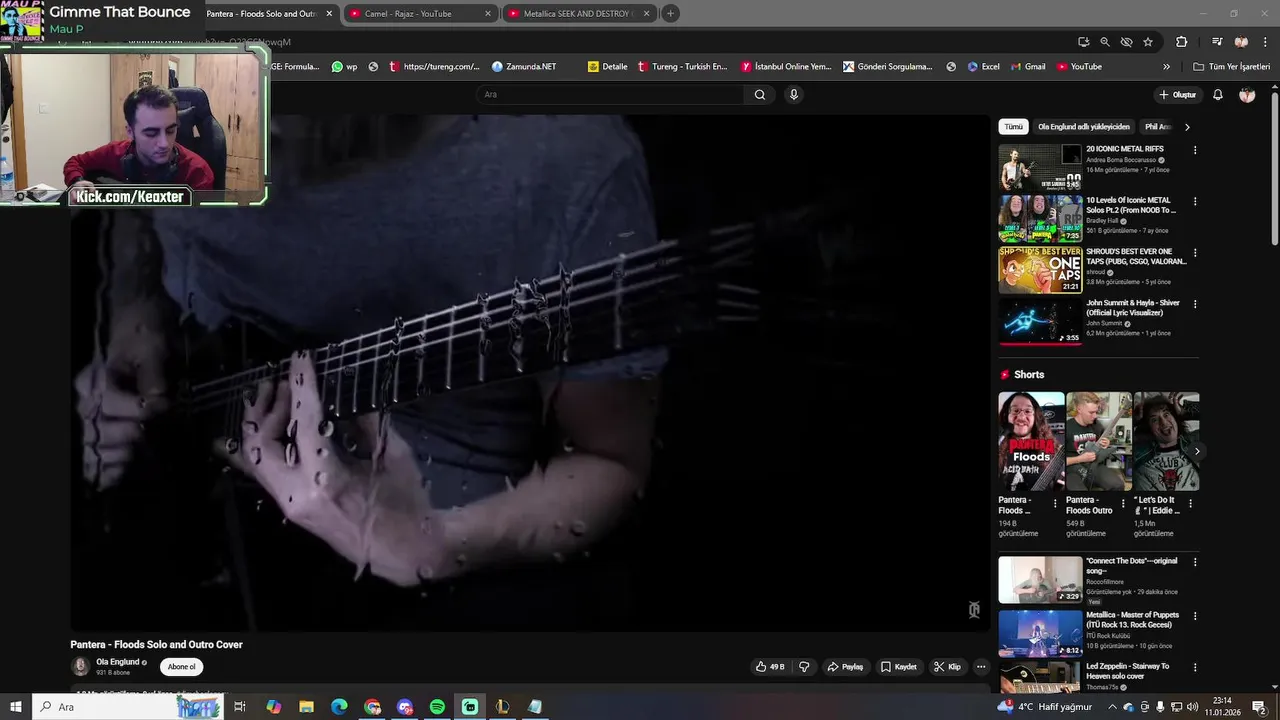Dislike the Pantera Floods cover video
Image resolution: width=1280 pixels, height=720 pixels.
coord(804,667)
